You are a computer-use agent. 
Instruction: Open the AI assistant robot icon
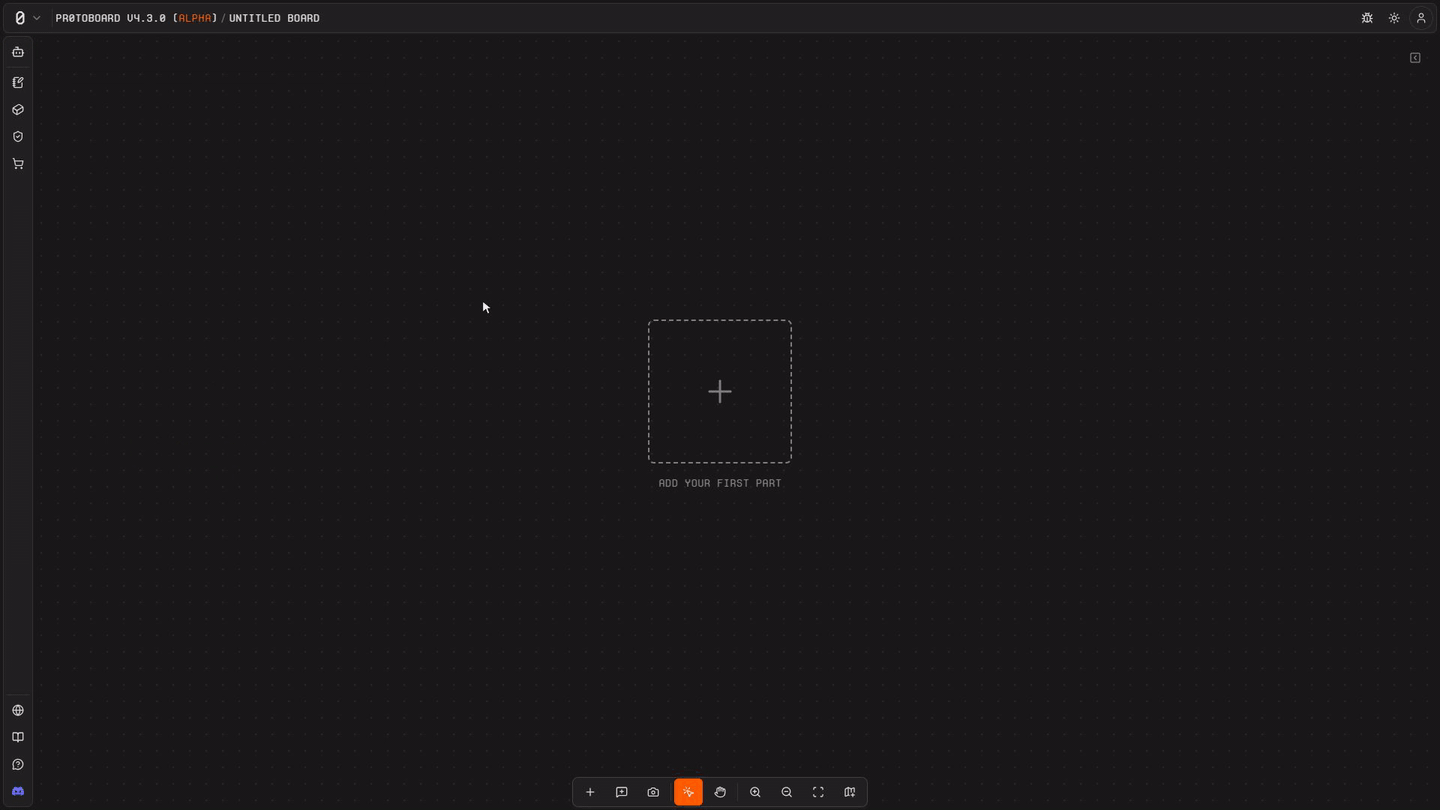point(18,52)
